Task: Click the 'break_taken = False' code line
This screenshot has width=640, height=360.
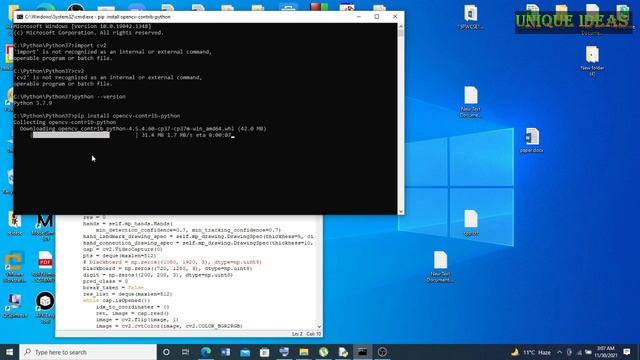Action: (x=113, y=287)
